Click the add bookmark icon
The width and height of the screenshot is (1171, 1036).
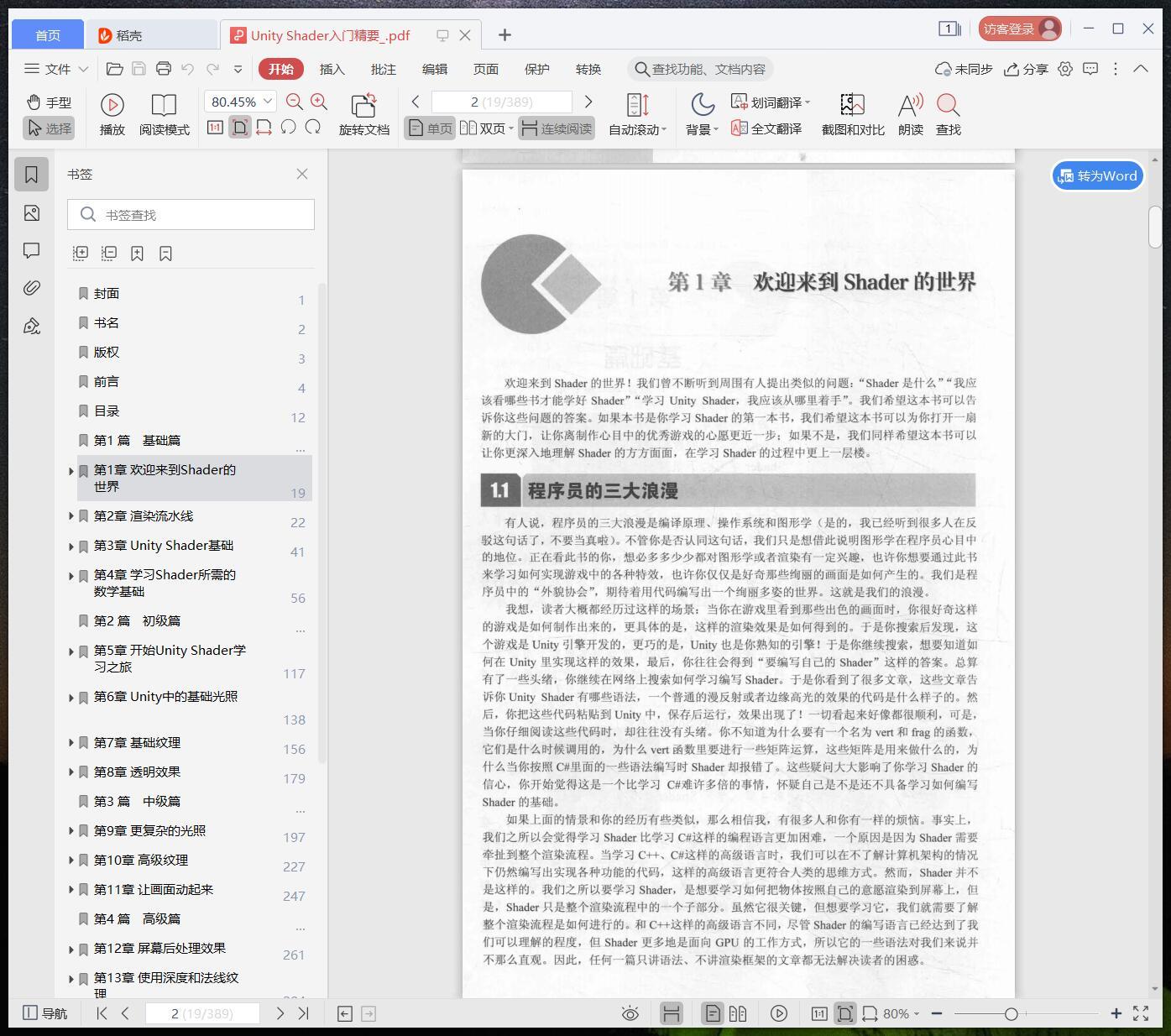pyautogui.click(x=137, y=253)
